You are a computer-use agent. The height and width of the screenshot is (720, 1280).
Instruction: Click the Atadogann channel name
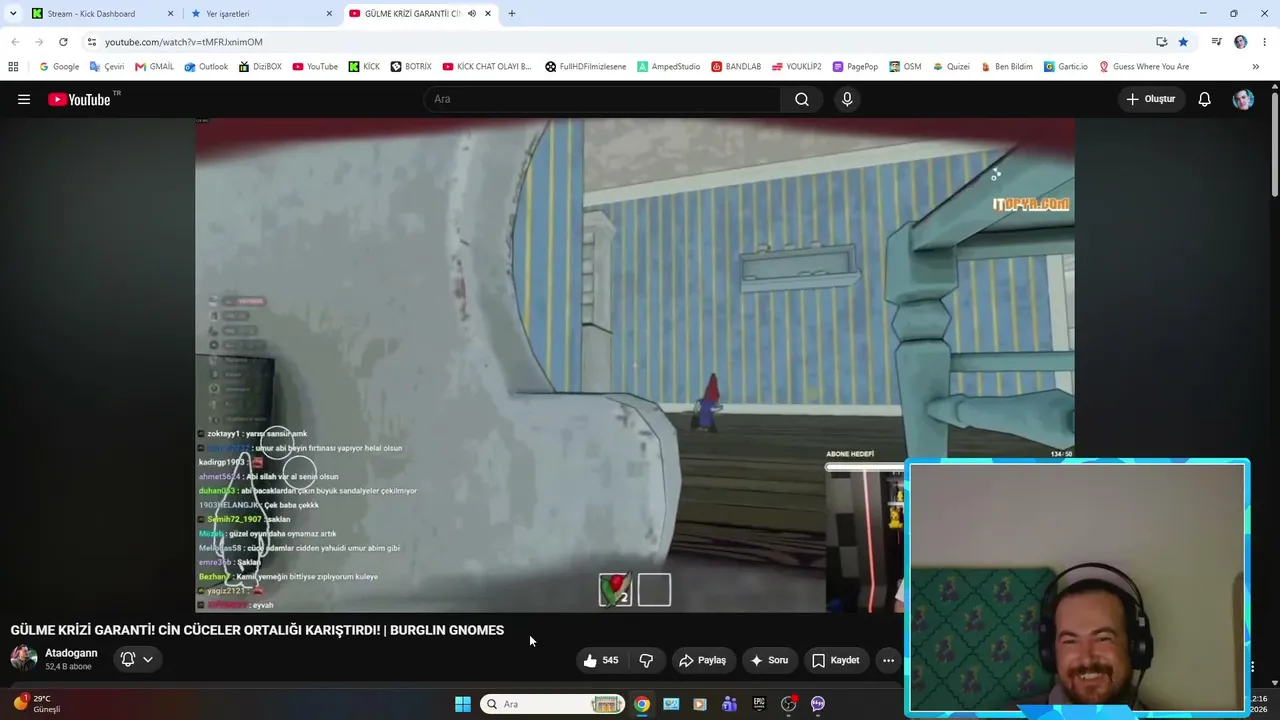(x=71, y=653)
